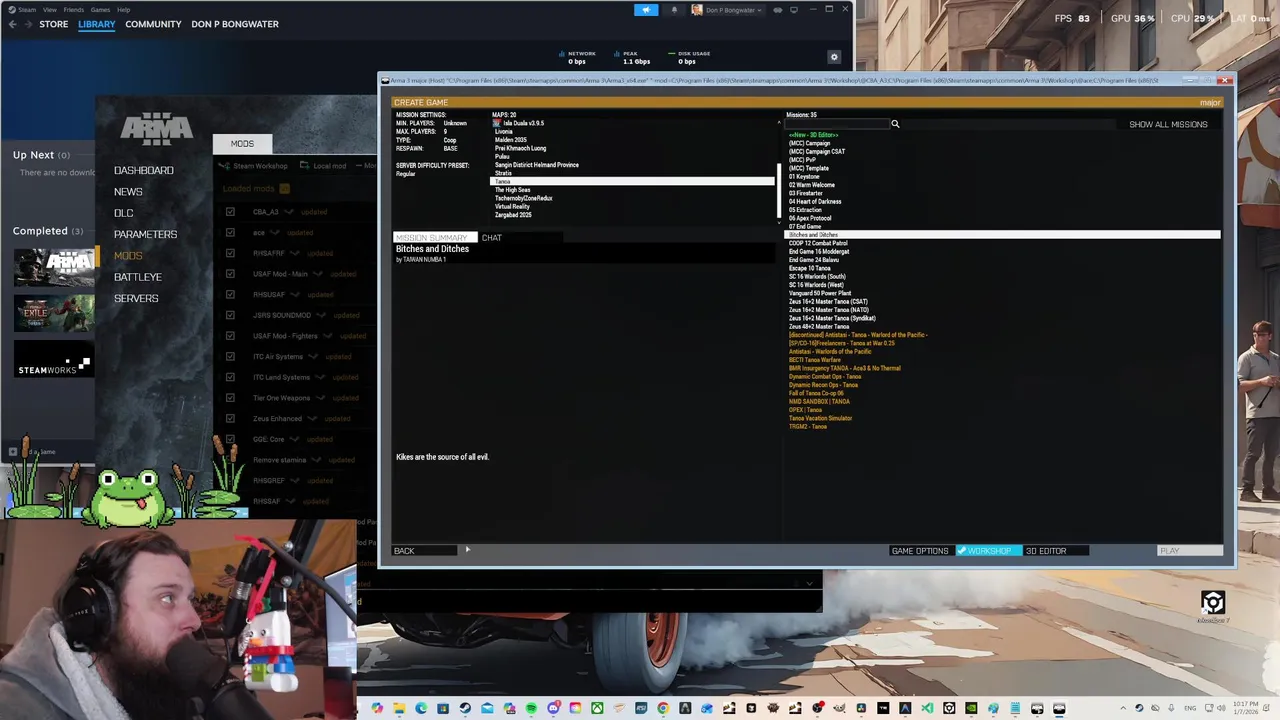The height and width of the screenshot is (720, 1280).
Task: Open CHAT tab in Create Game
Action: click(x=491, y=237)
